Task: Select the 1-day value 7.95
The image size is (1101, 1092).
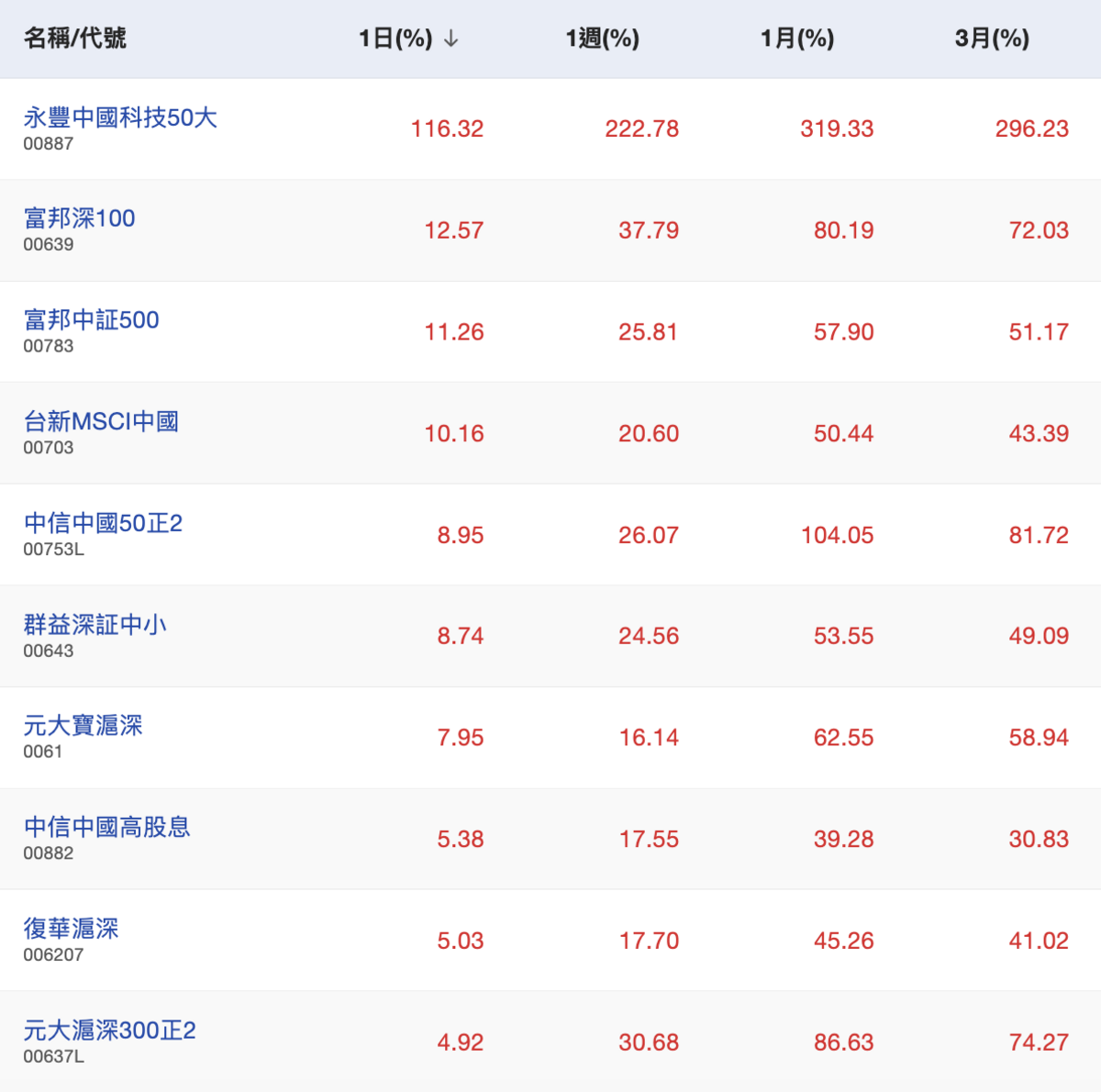Action: pos(461,738)
